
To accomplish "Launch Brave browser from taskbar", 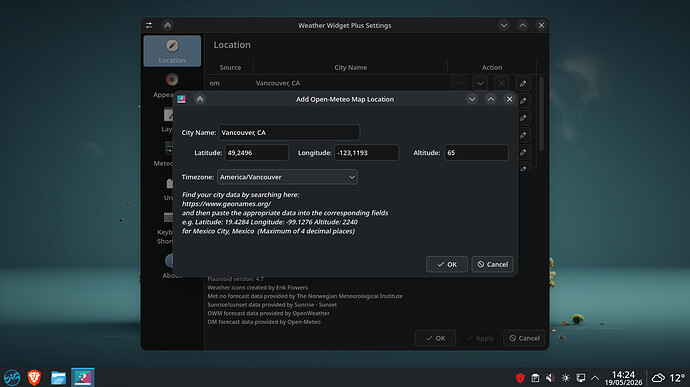I will coord(34,378).
